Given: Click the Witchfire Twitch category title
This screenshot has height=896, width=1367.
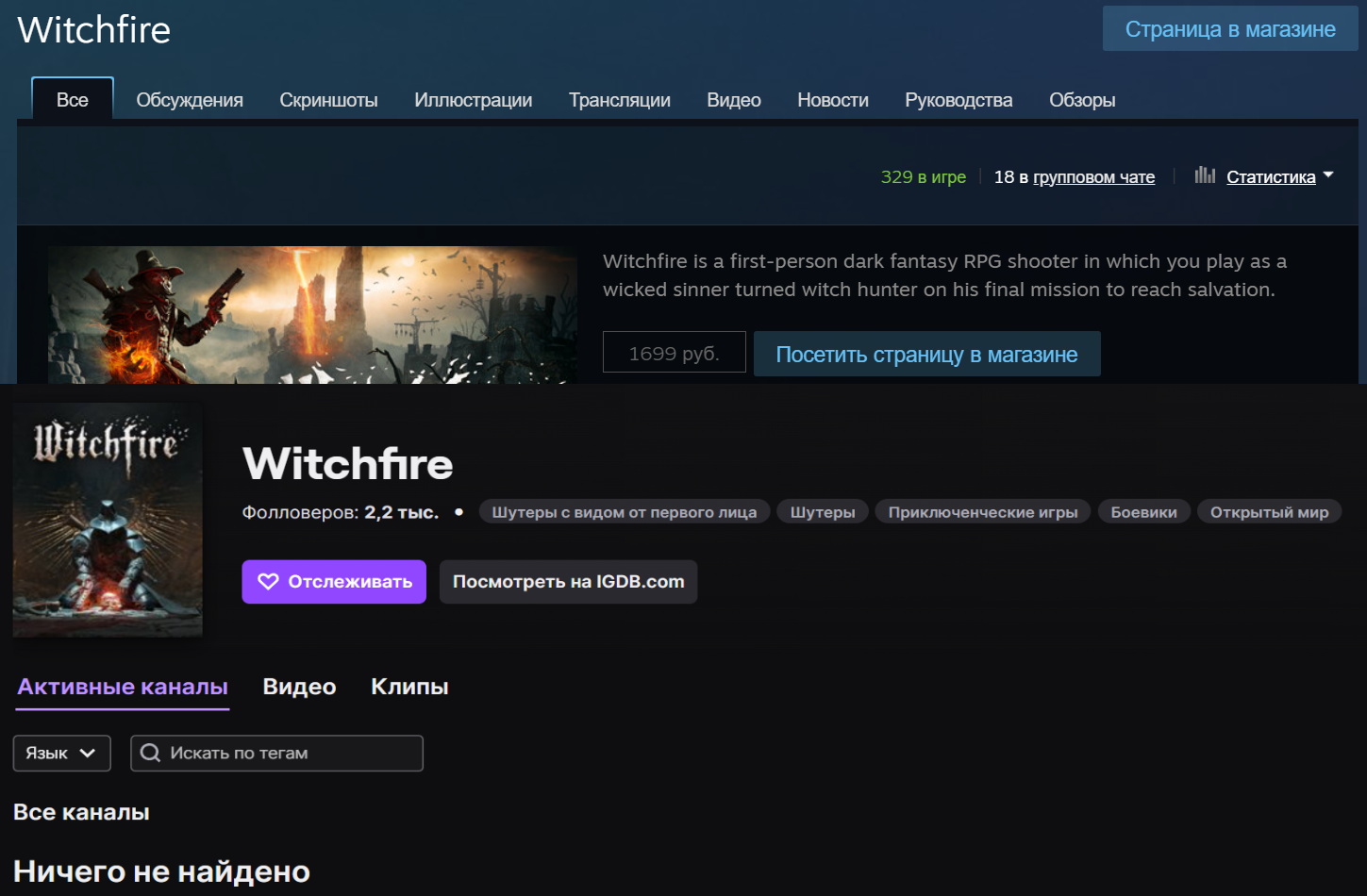Looking at the screenshot, I should [x=347, y=463].
